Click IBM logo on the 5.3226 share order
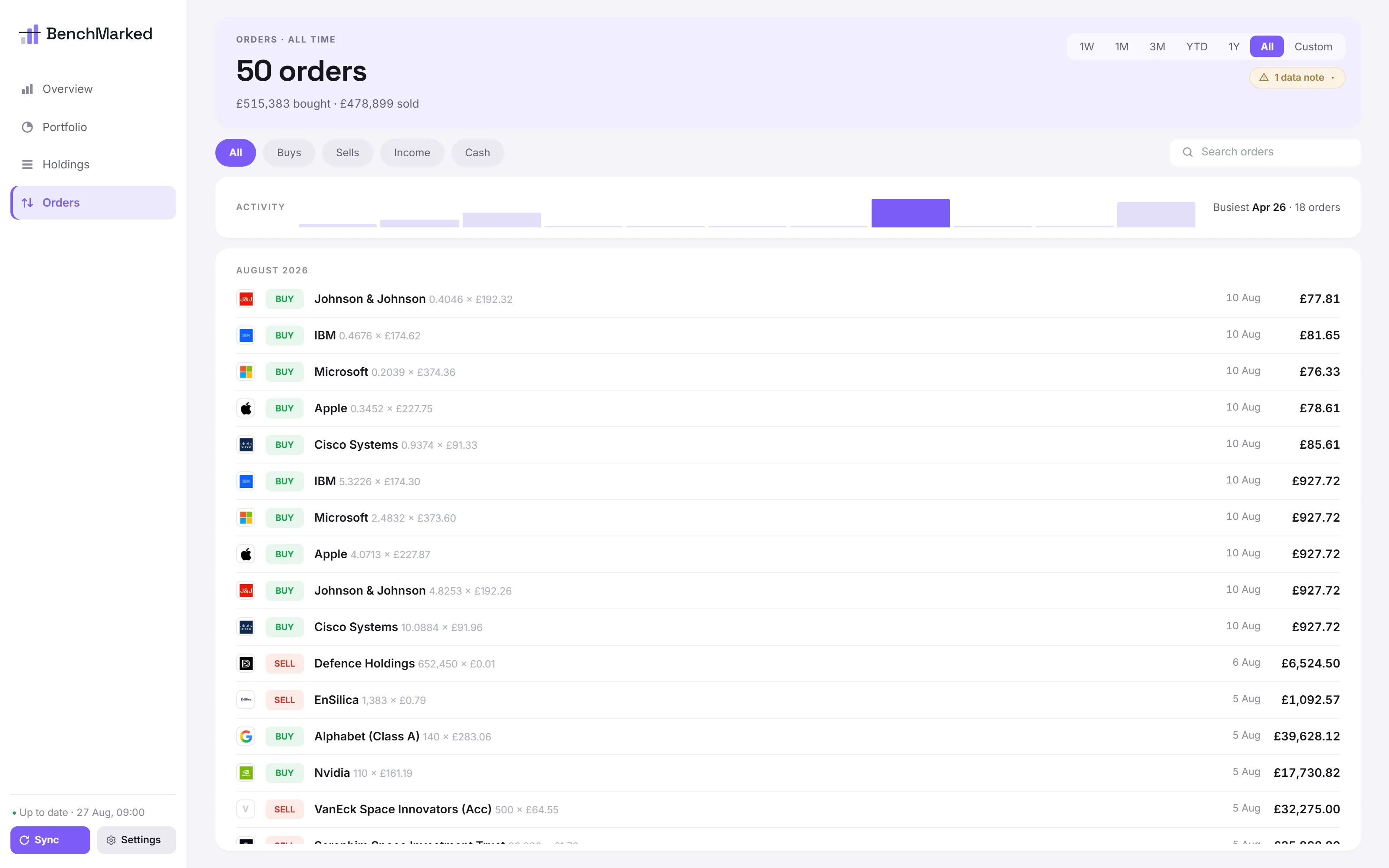 pyautogui.click(x=246, y=481)
